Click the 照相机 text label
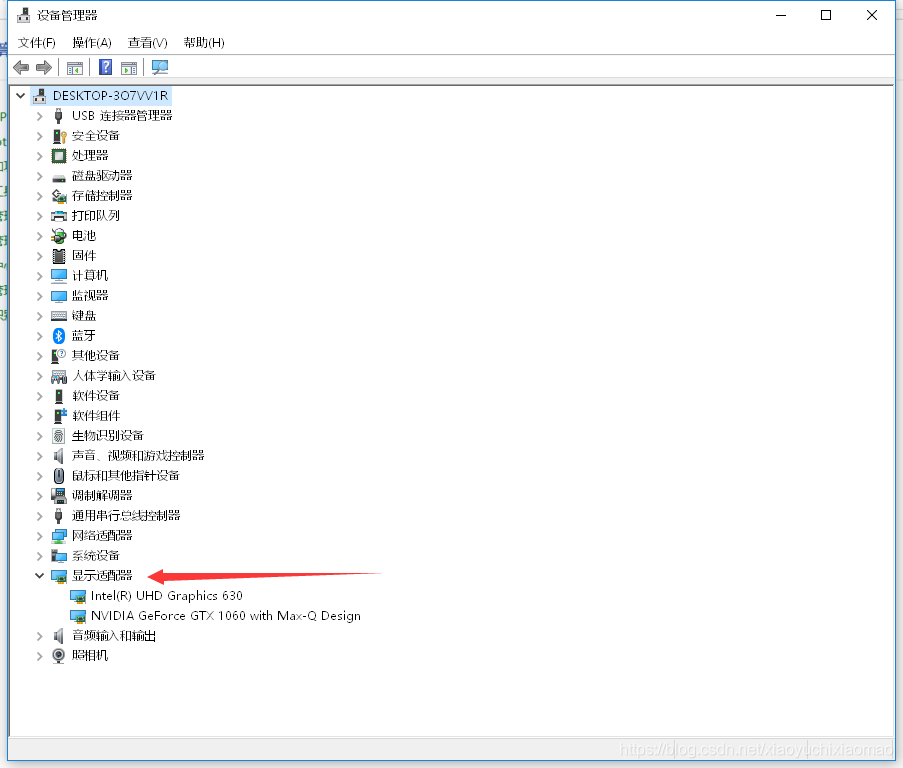The width and height of the screenshot is (903, 768). click(x=90, y=656)
